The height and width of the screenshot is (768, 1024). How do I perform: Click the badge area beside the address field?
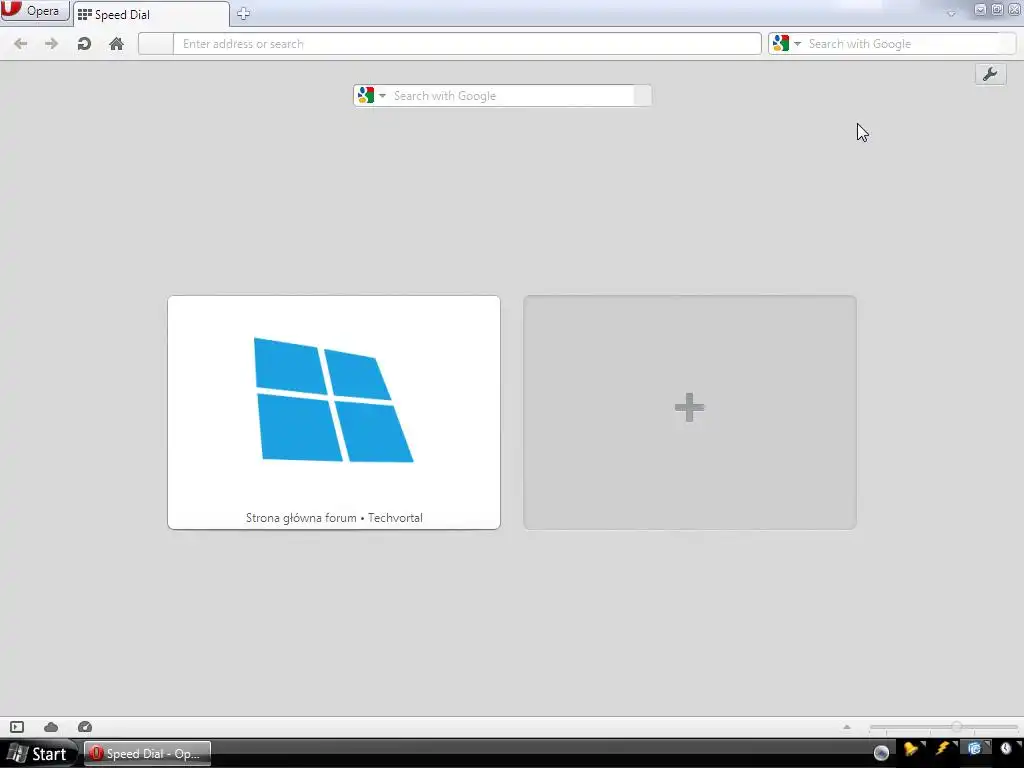coord(155,44)
